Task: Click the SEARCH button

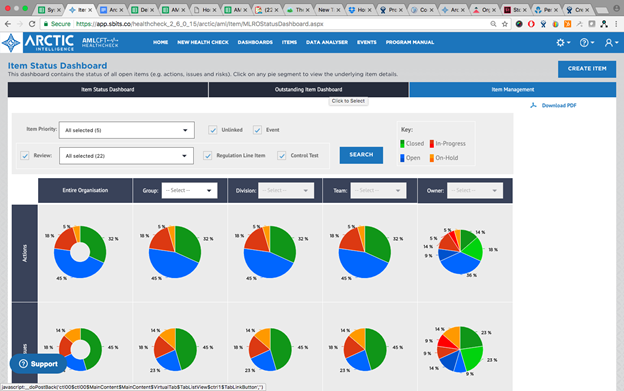Action: point(361,155)
